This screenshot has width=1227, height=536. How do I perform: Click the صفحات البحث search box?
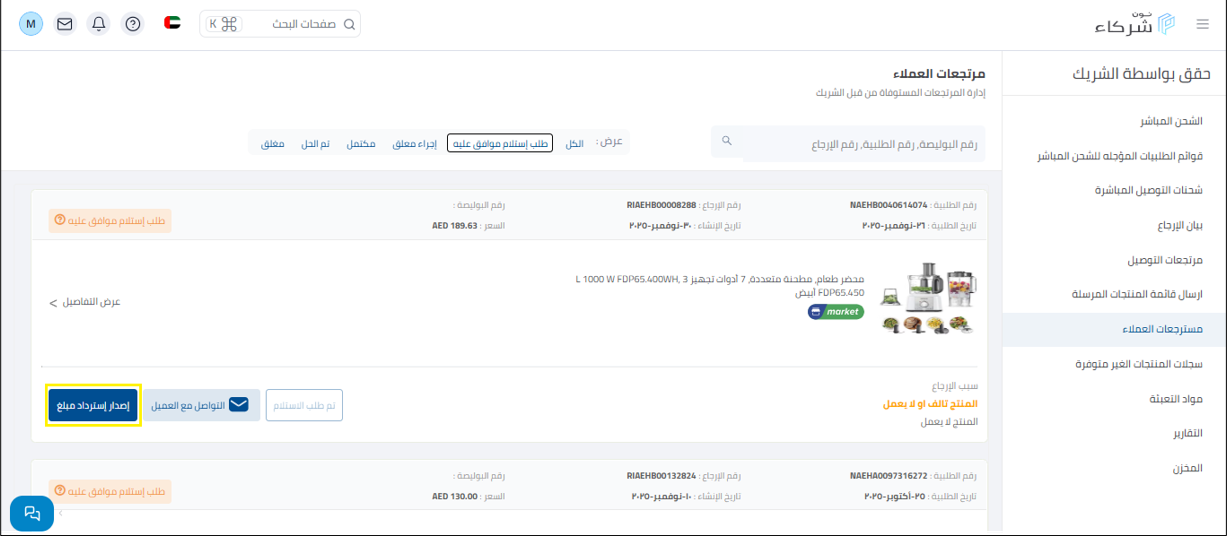coord(280,24)
